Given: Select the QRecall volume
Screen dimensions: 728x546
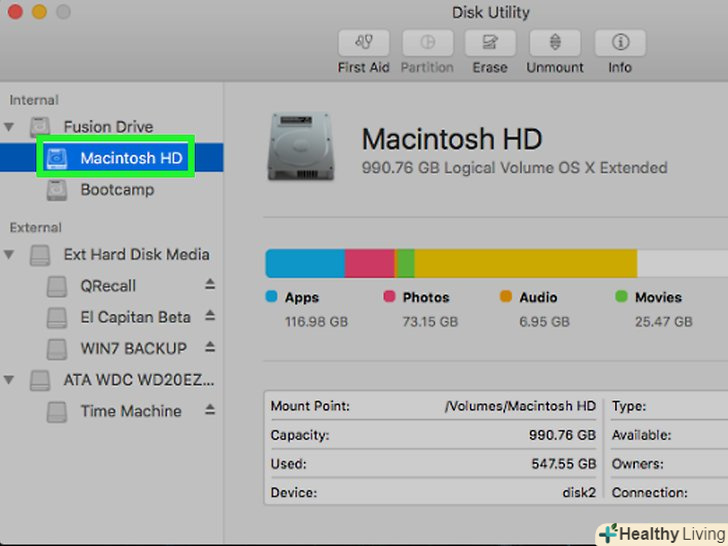Looking at the screenshot, I should 108,286.
